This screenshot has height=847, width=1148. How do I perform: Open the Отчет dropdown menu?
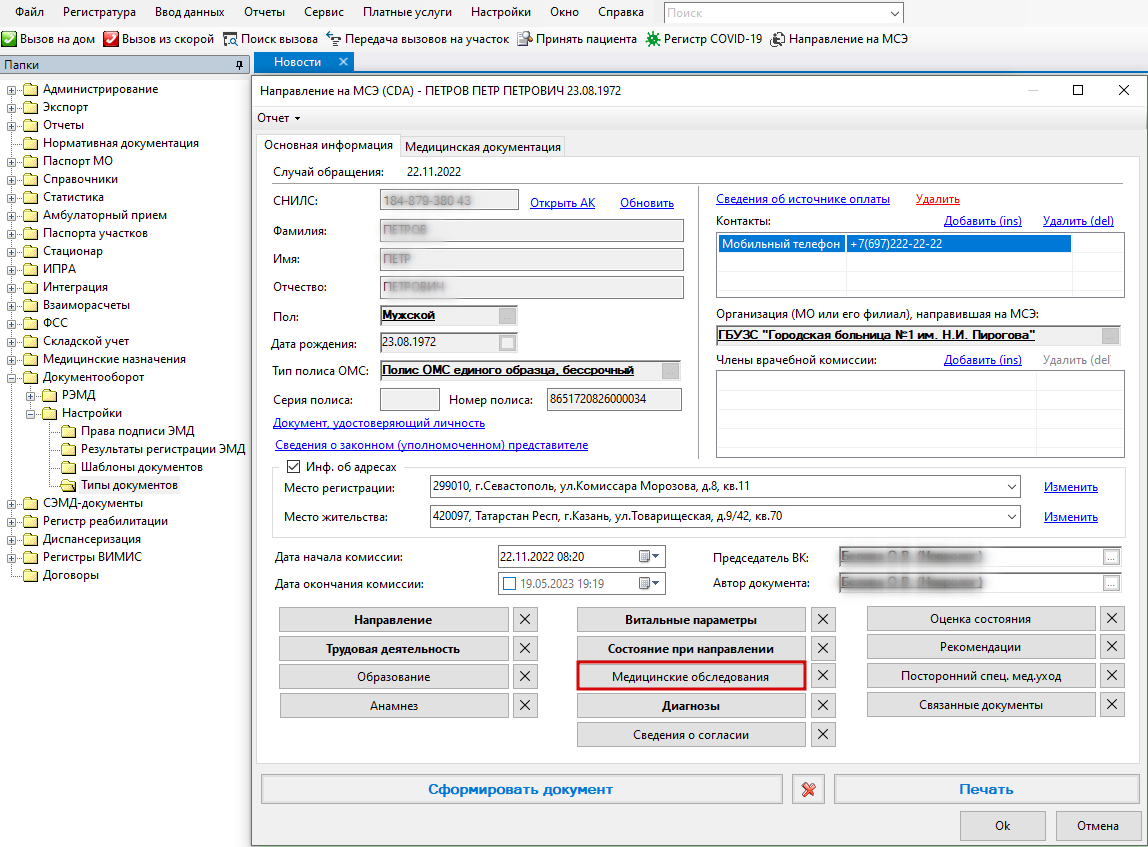coord(279,118)
